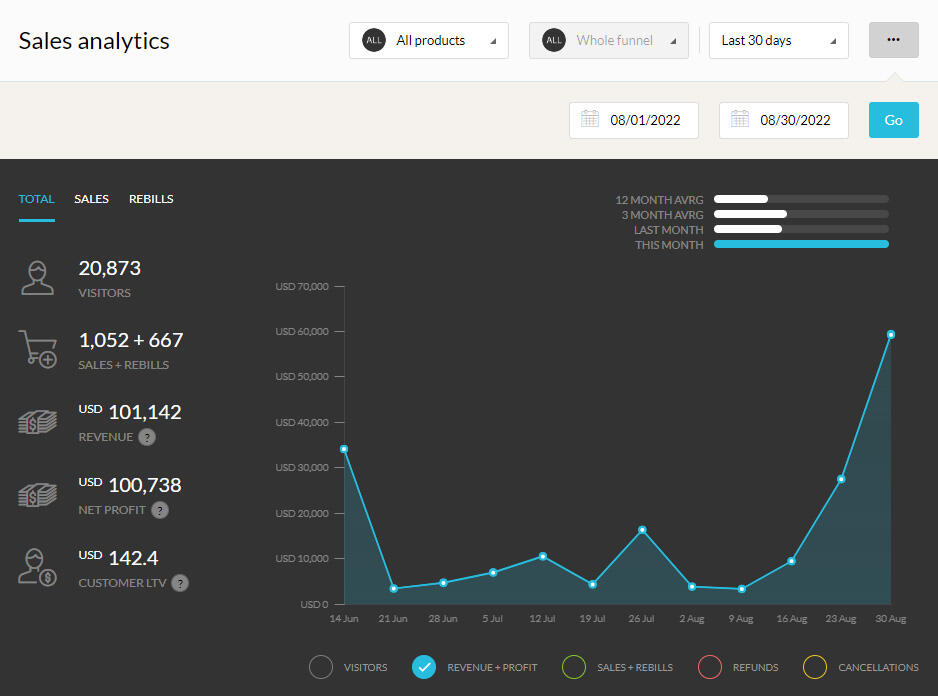Switch to the Sales tab

(x=91, y=199)
